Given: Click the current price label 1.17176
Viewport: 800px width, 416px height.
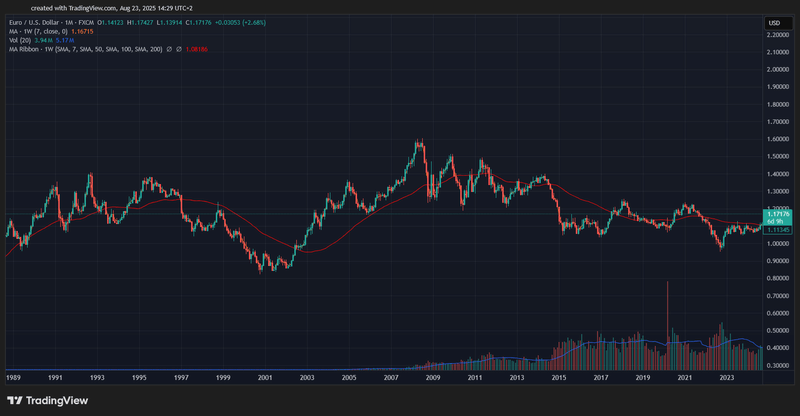Looking at the screenshot, I should coord(778,214).
